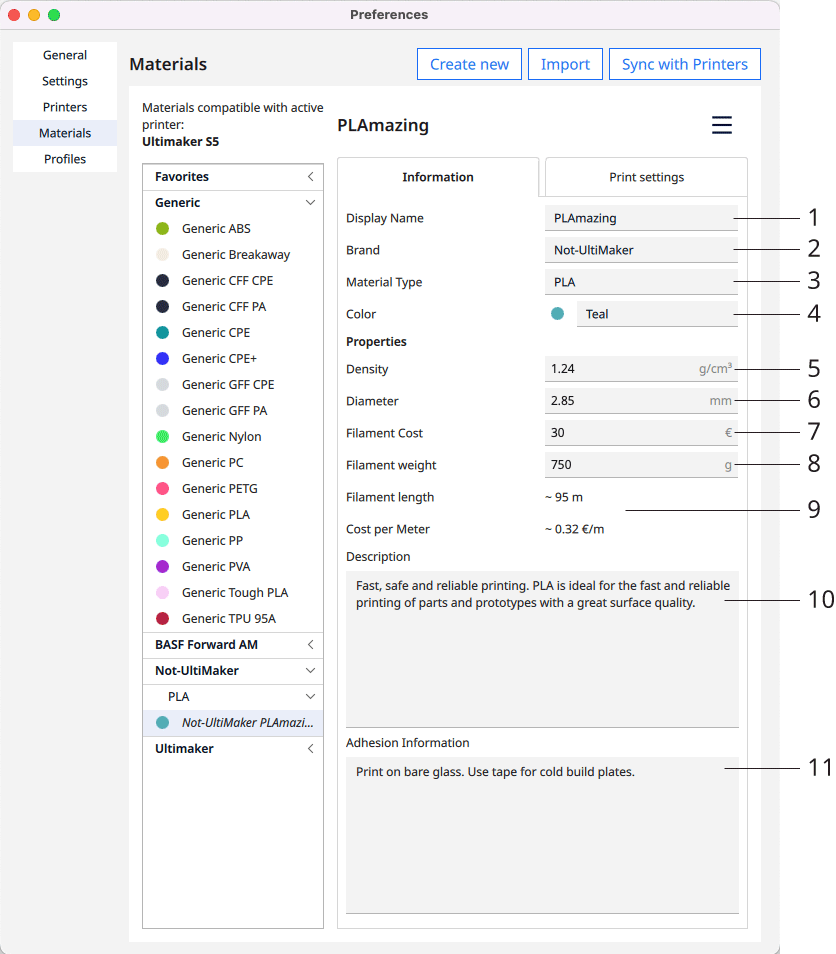Collapse the PLA subgroup under Not-UltiMaker
Viewport: 836px width, 954px height.
310,697
